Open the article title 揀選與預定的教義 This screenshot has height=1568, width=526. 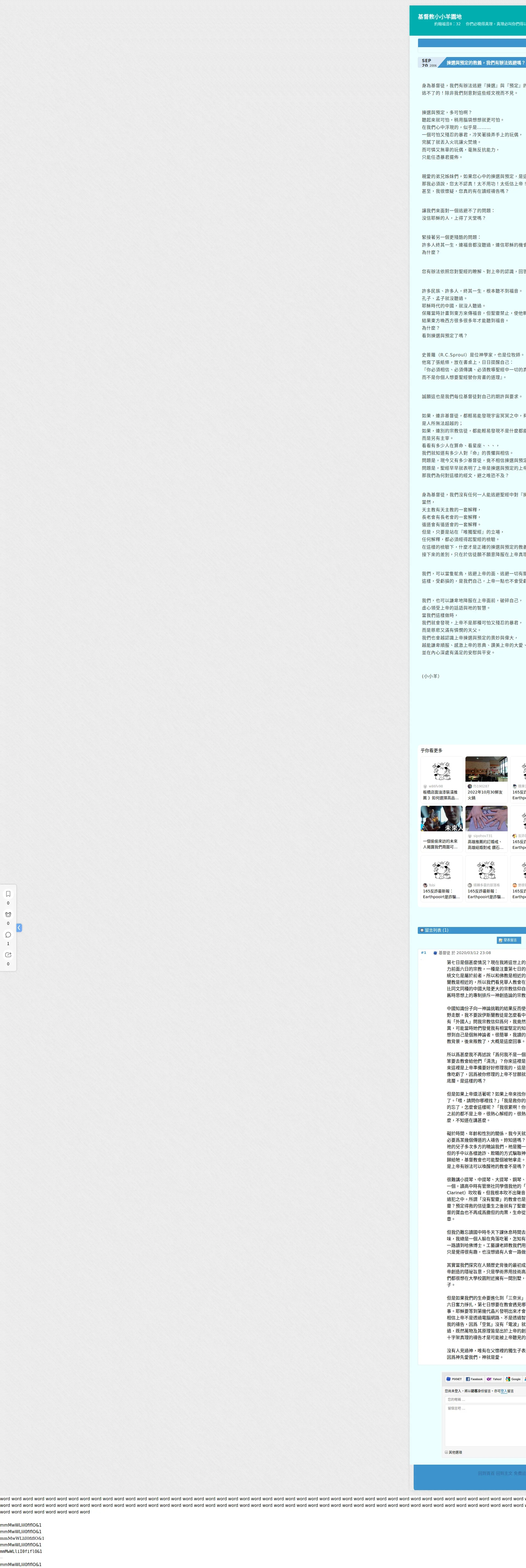(x=486, y=63)
